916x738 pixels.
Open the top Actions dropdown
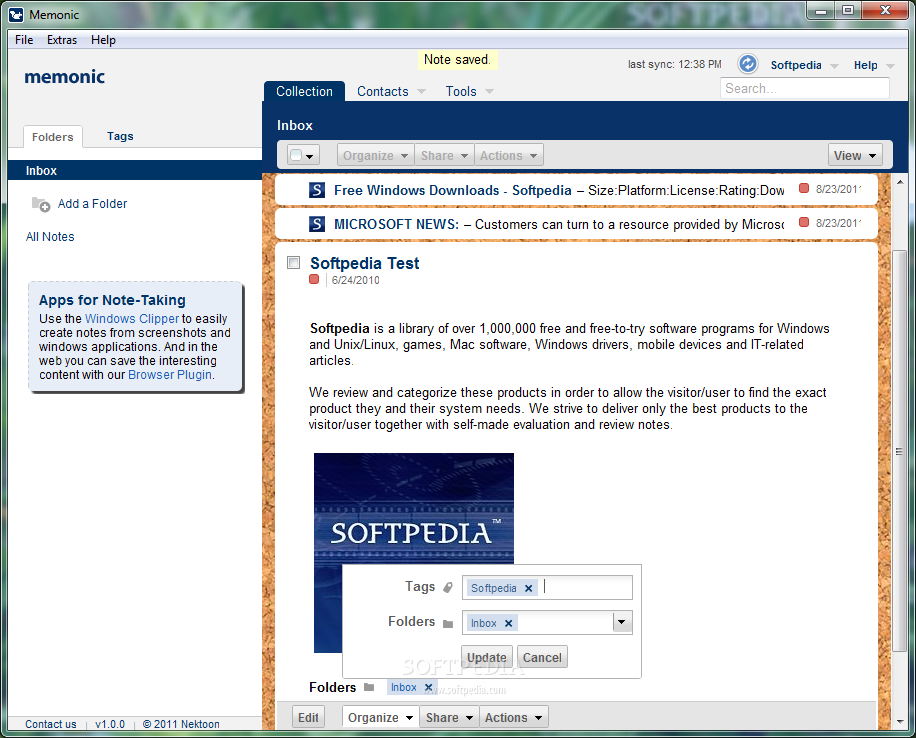click(x=508, y=155)
